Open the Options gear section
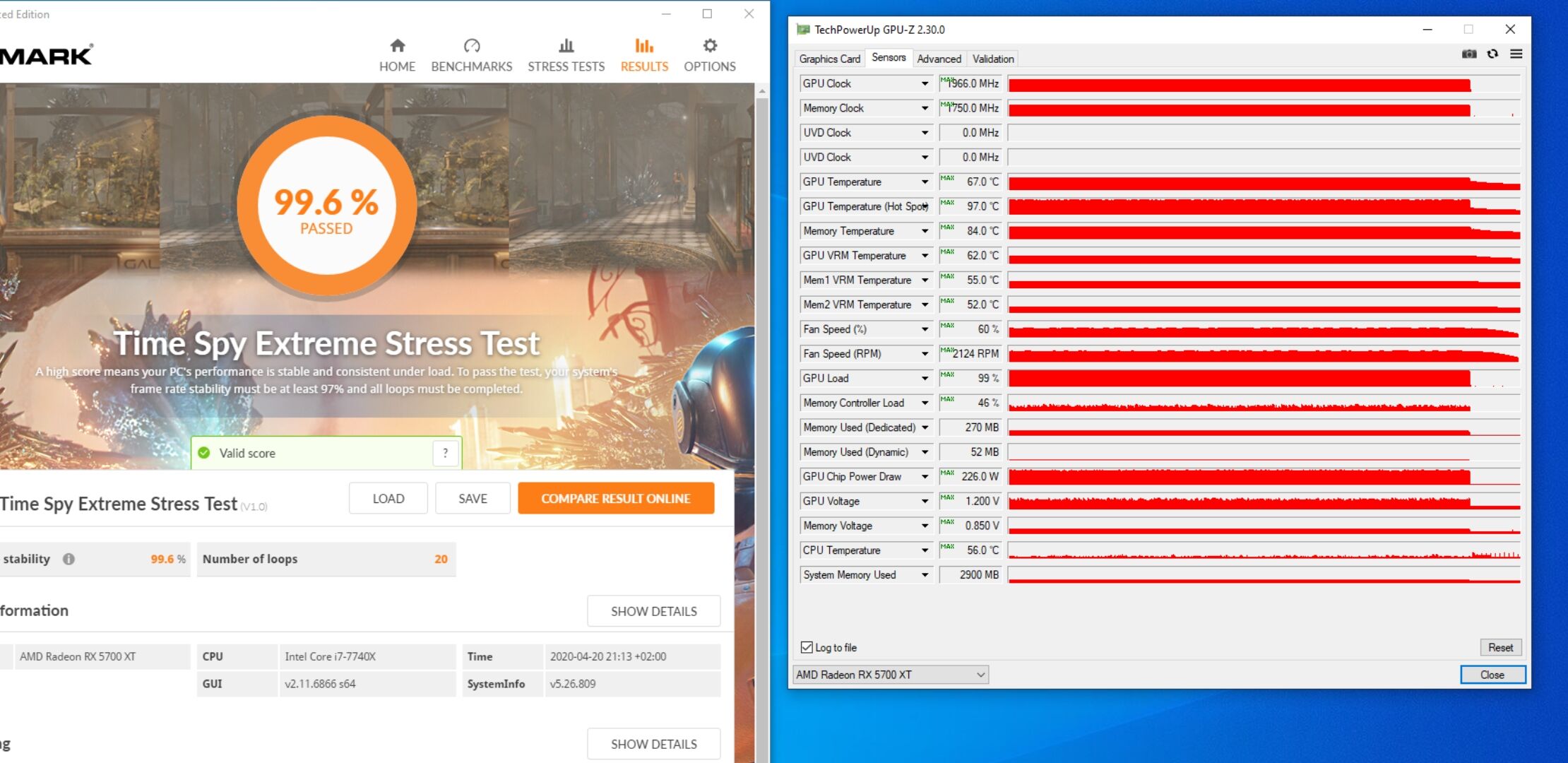The height and width of the screenshot is (763, 1568). (x=710, y=56)
